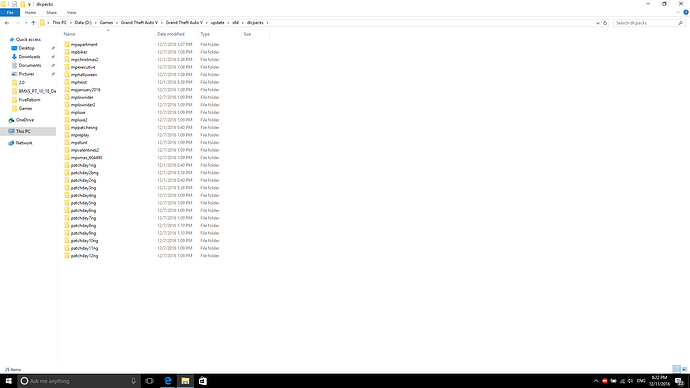Open the File menu tab
The width and height of the screenshot is (690, 388).
point(10,12)
